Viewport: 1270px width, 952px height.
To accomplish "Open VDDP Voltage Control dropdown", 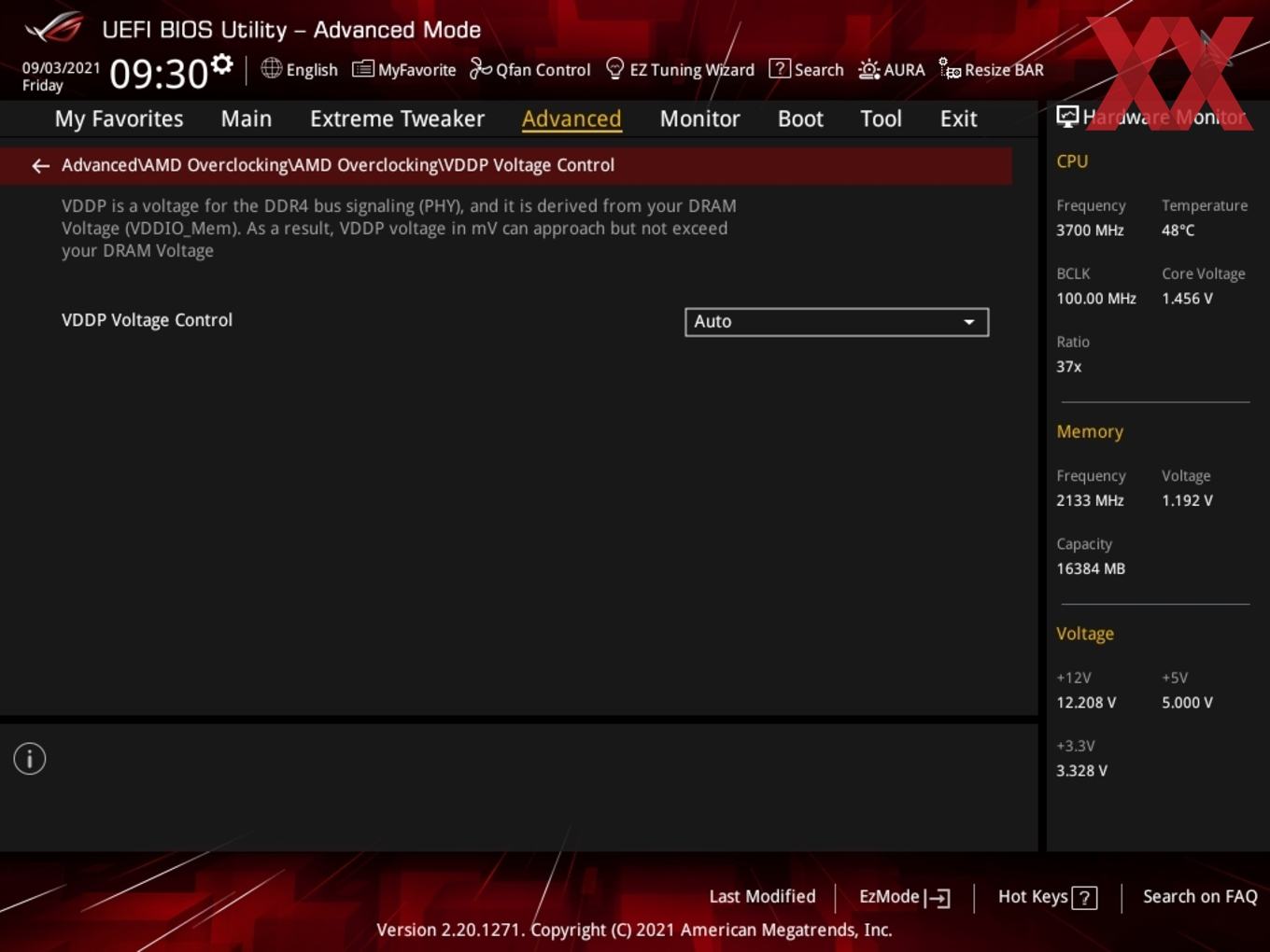I will pos(837,322).
